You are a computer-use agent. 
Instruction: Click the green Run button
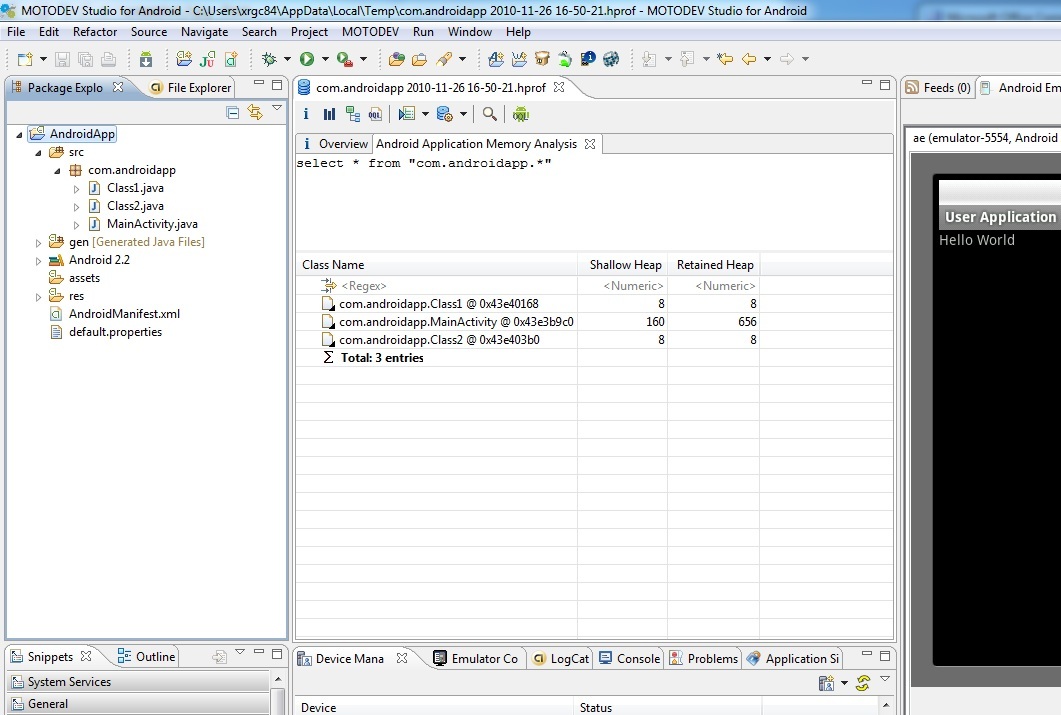coord(307,60)
